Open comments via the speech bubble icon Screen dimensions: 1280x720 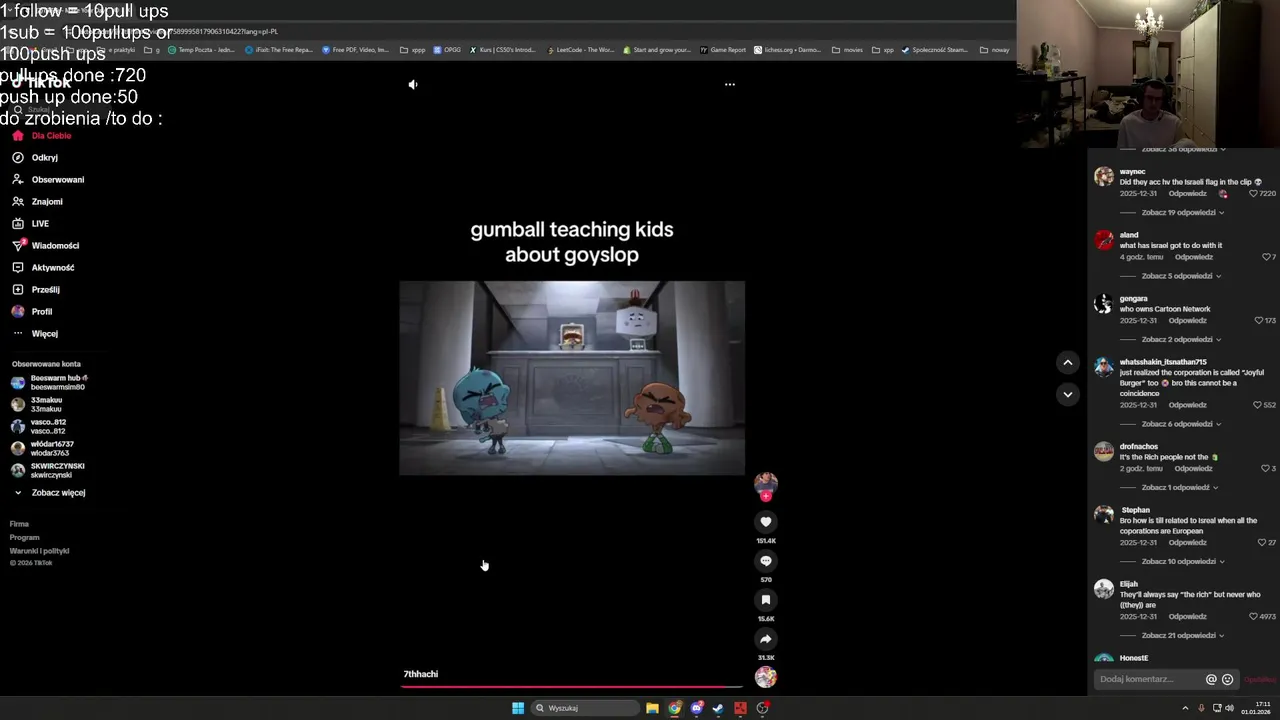[x=766, y=561]
